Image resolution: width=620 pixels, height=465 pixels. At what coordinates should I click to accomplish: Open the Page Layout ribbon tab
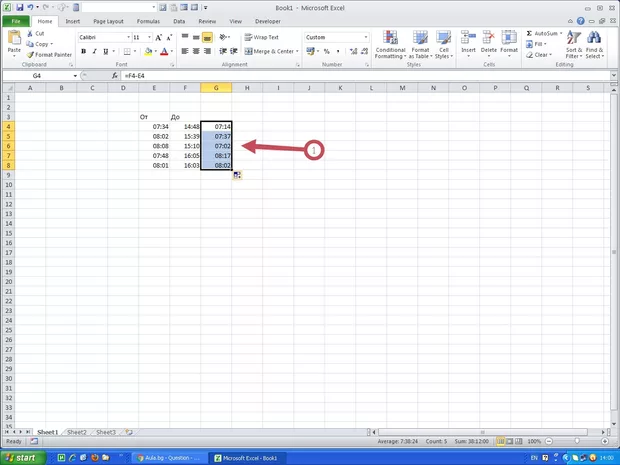108,20
